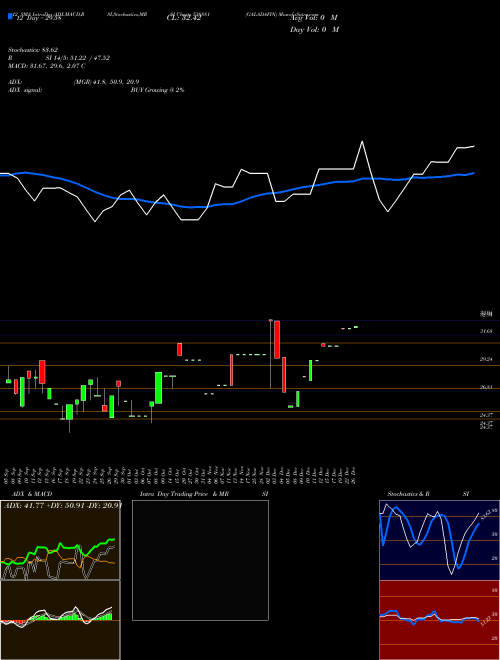500x660 pixels.
Task: Click the BUY Growing @ 2% signal text
Action: point(157,90)
